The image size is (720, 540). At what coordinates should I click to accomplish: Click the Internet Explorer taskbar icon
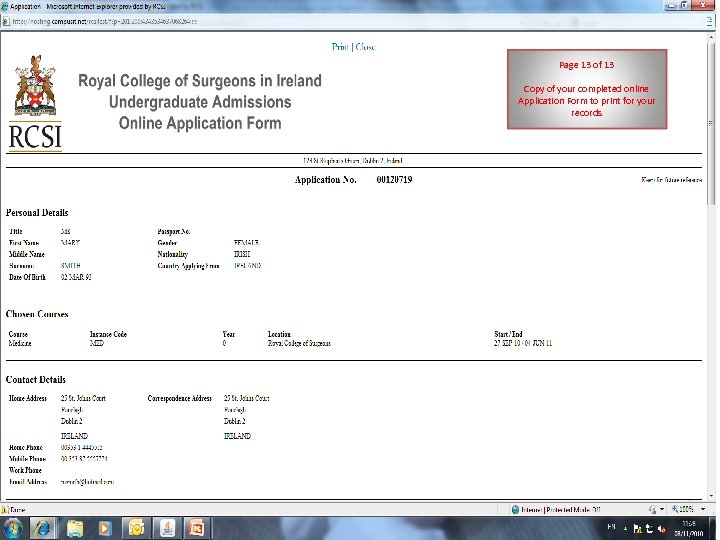tap(43, 529)
